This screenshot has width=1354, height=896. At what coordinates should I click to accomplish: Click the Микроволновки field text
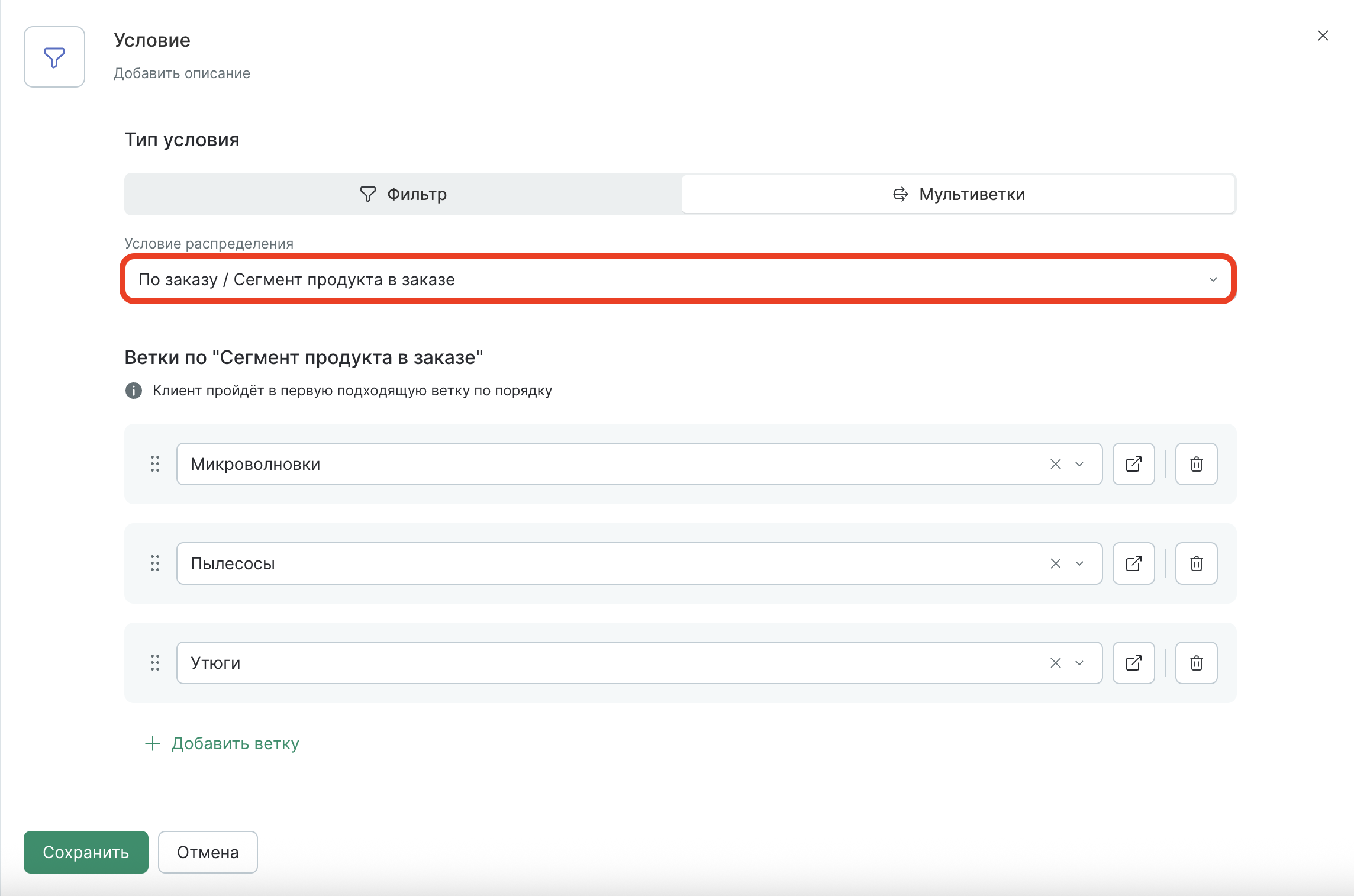pos(255,464)
